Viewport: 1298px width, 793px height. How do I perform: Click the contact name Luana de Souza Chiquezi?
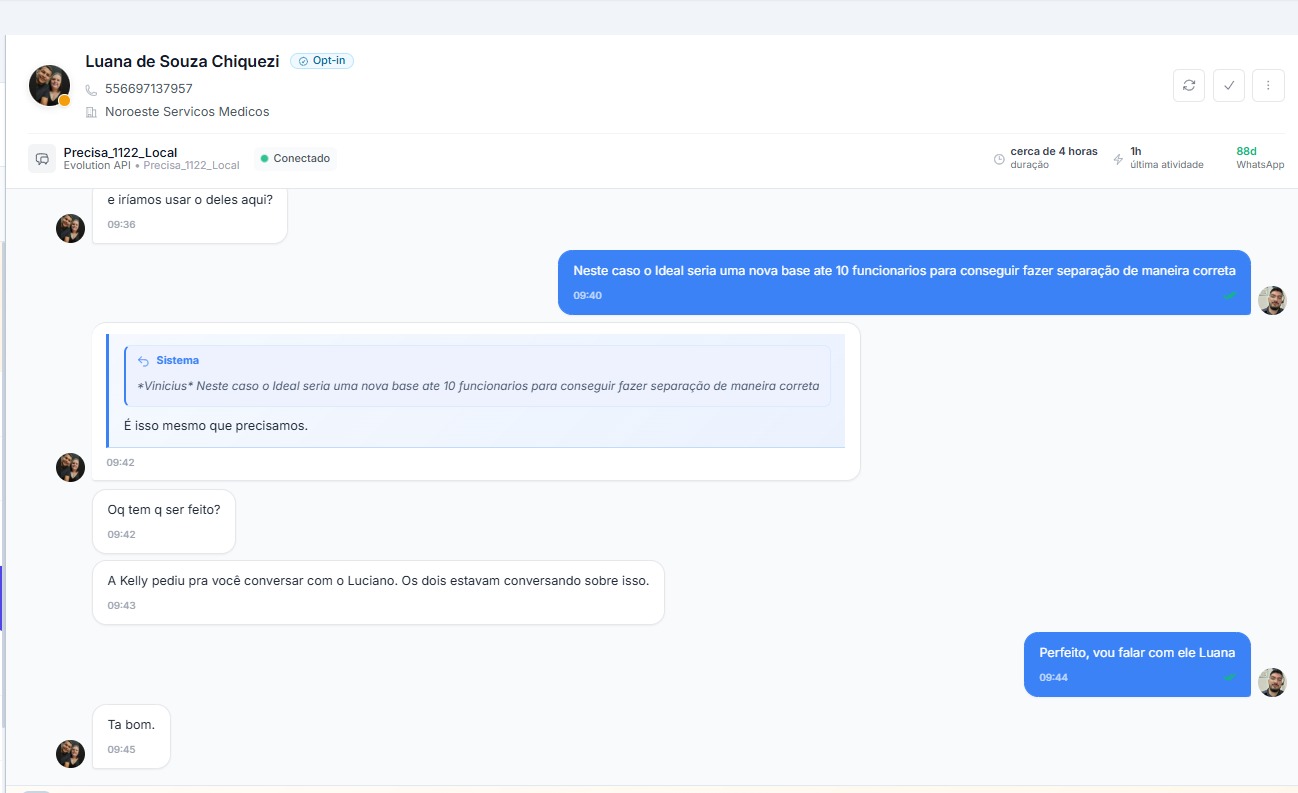coord(182,61)
